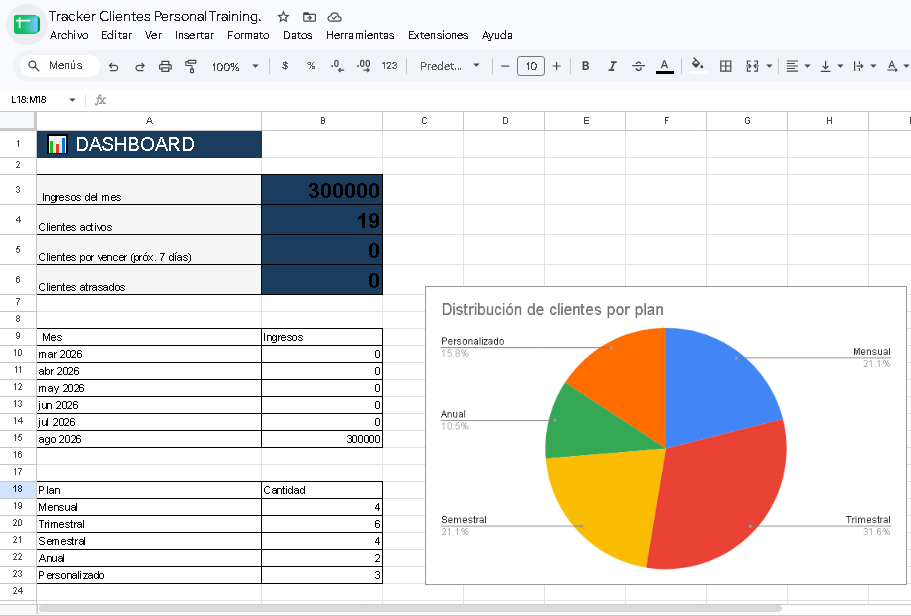The image size is (911, 616).
Task: Activate the paint format tool
Action: 191,66
